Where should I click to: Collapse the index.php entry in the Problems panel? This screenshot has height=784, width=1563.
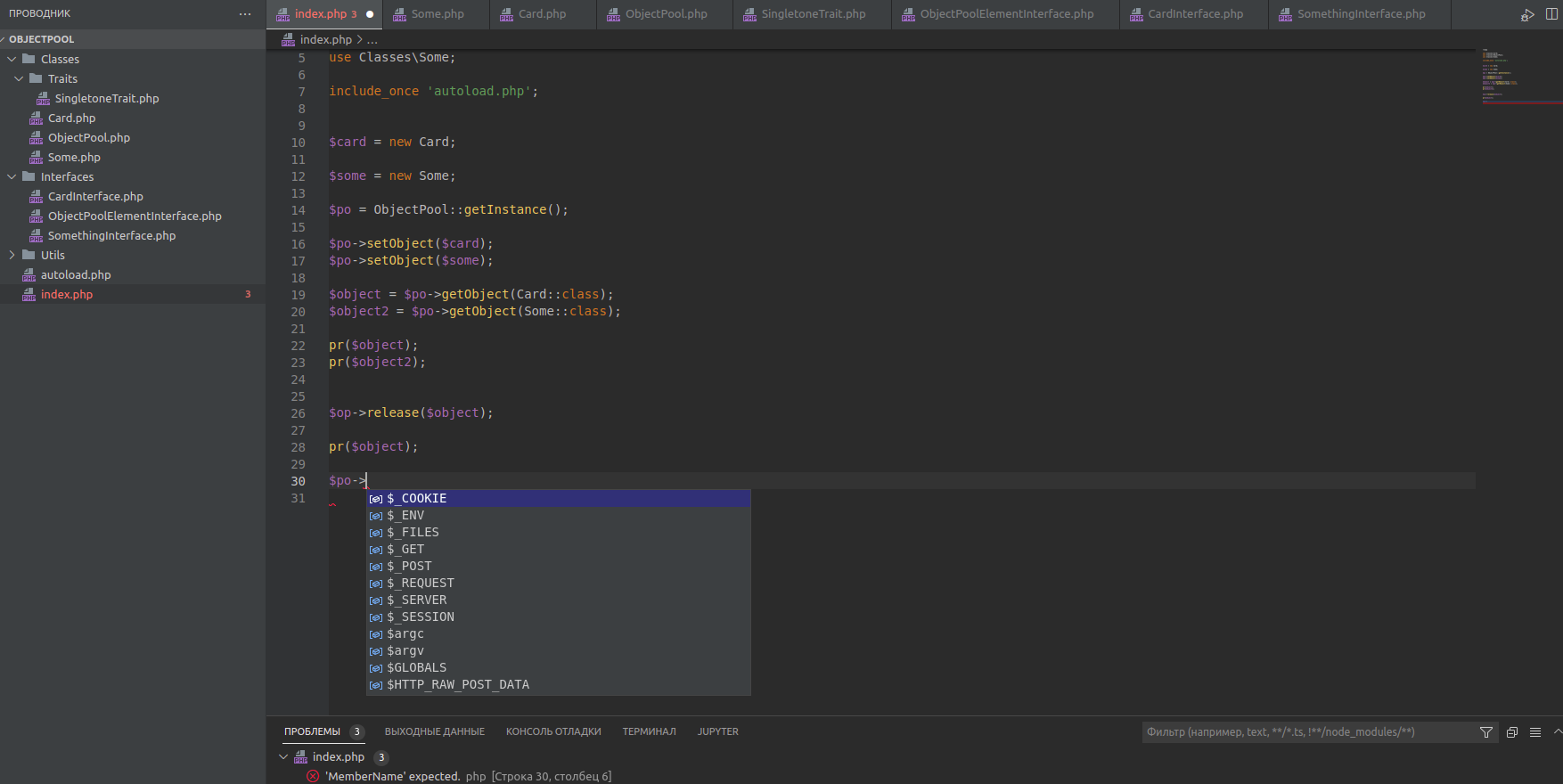click(x=283, y=757)
